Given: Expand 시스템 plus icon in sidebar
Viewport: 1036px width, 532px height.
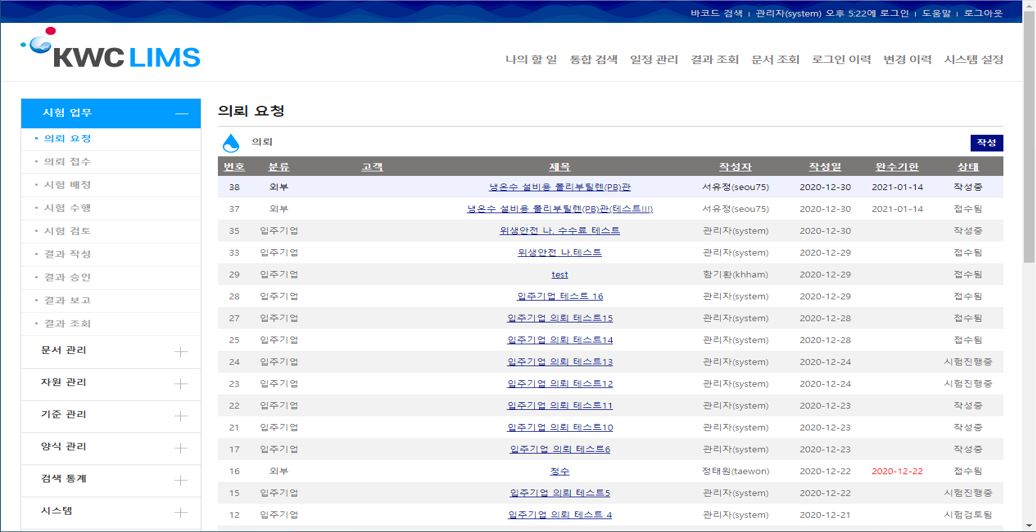Looking at the screenshot, I should pyautogui.click(x=181, y=512).
